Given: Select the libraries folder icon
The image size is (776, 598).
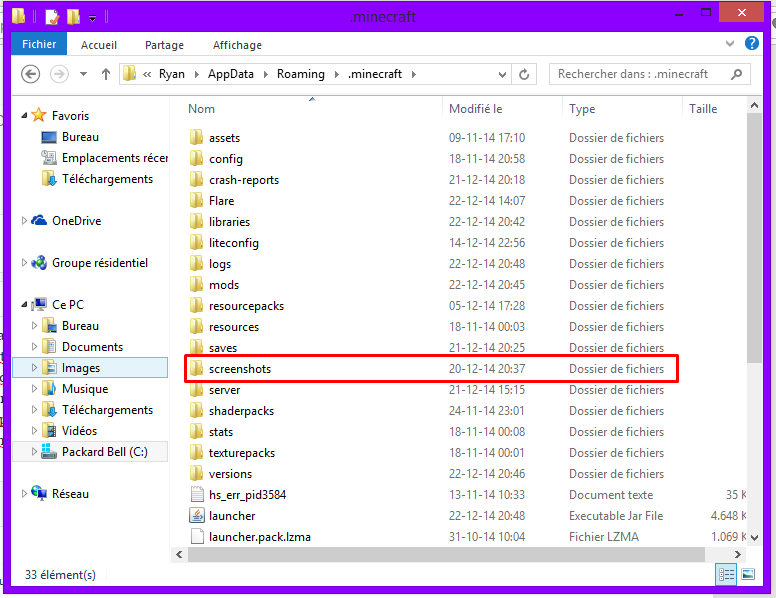Looking at the screenshot, I should point(197,221).
